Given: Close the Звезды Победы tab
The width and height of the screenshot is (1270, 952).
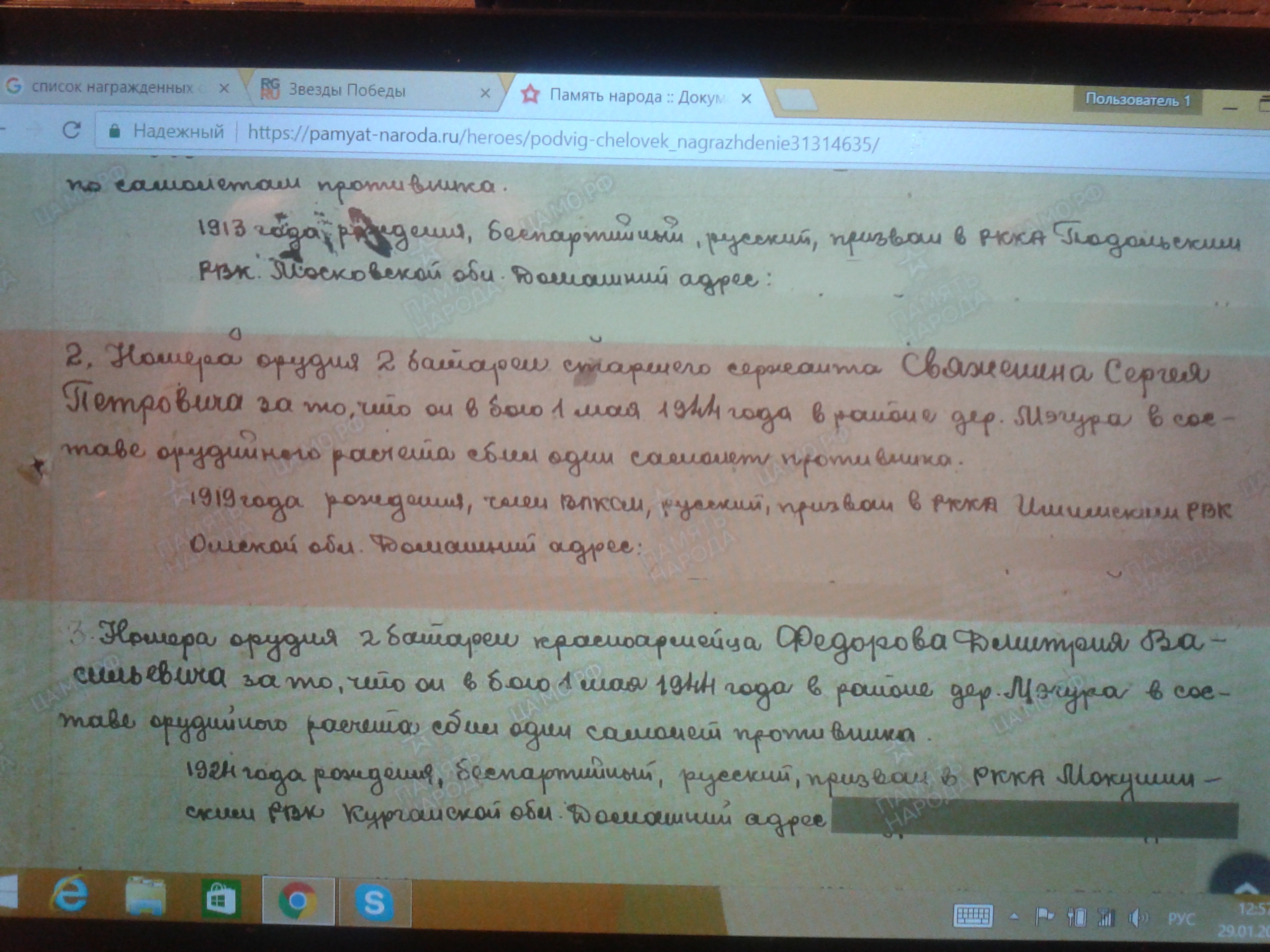Looking at the screenshot, I should tap(485, 92).
